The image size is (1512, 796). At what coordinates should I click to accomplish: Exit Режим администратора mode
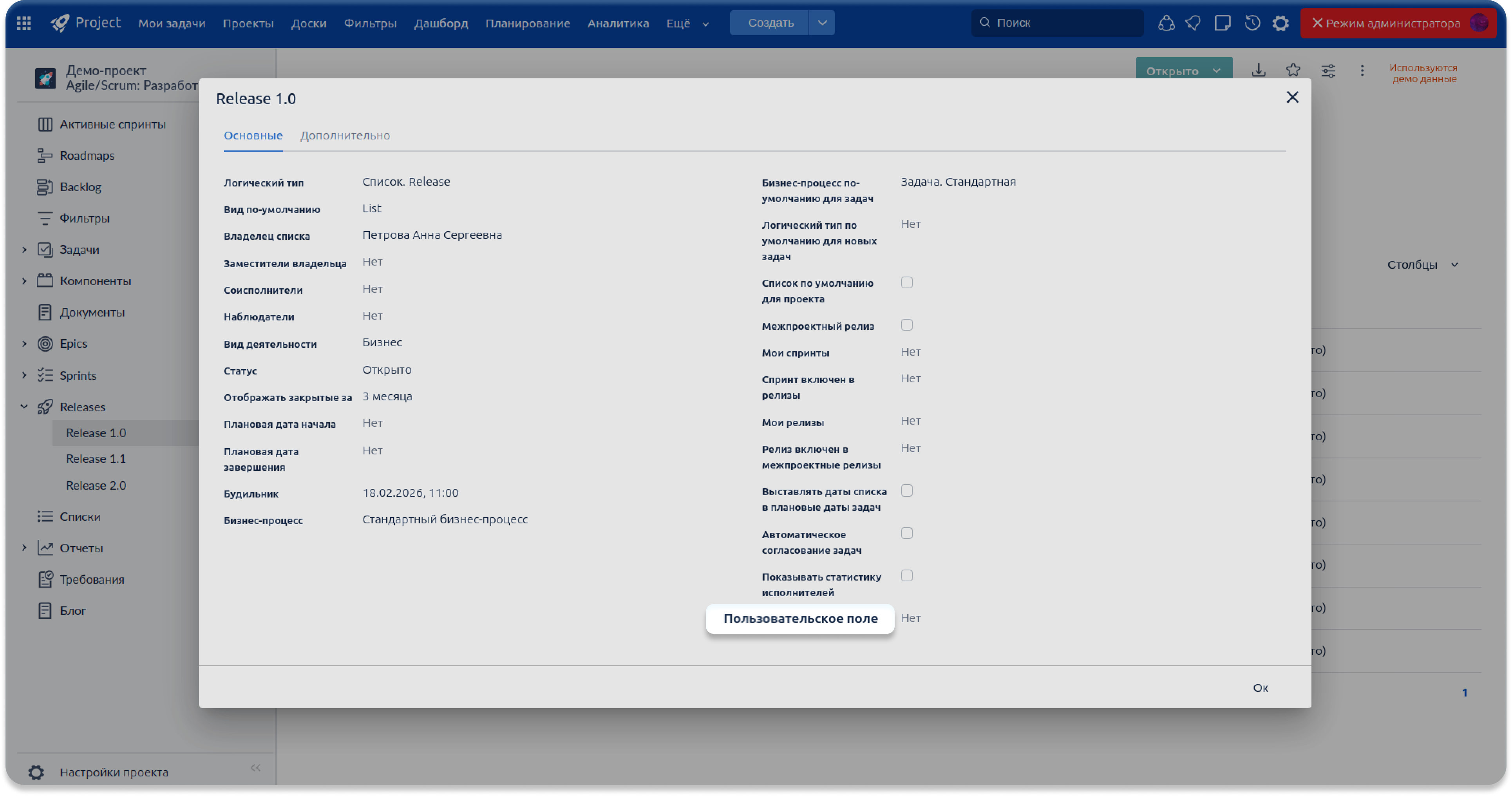click(1318, 23)
